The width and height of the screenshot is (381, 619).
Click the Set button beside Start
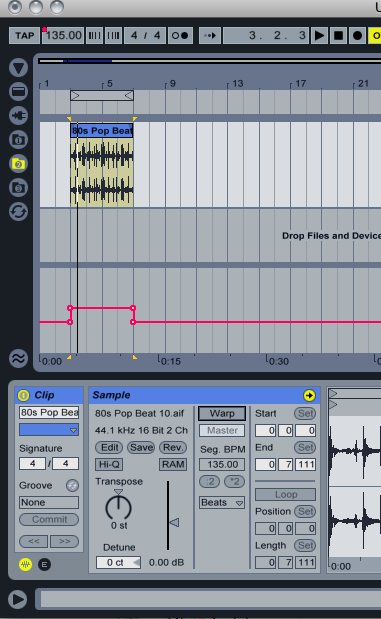pyautogui.click(x=305, y=413)
